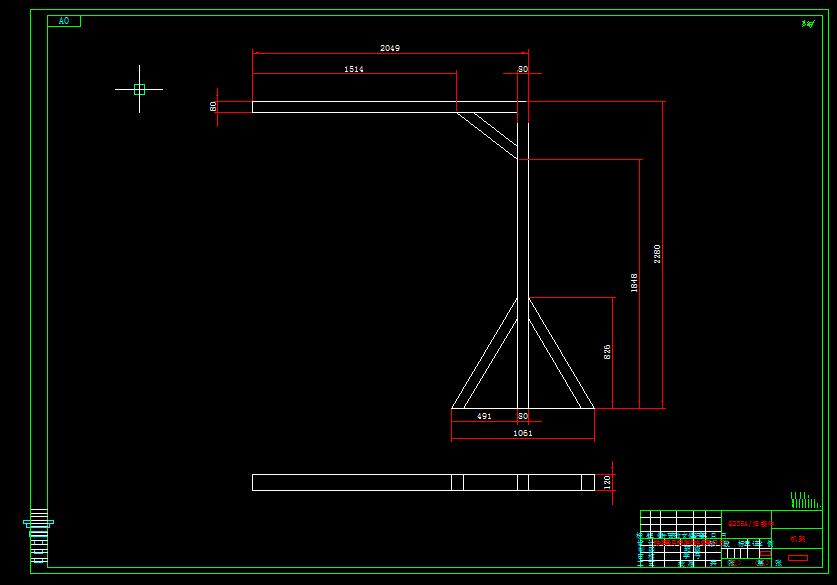Select the 1514 horizontal dimension text
Image resolution: width=837 pixels, height=585 pixels.
click(355, 71)
